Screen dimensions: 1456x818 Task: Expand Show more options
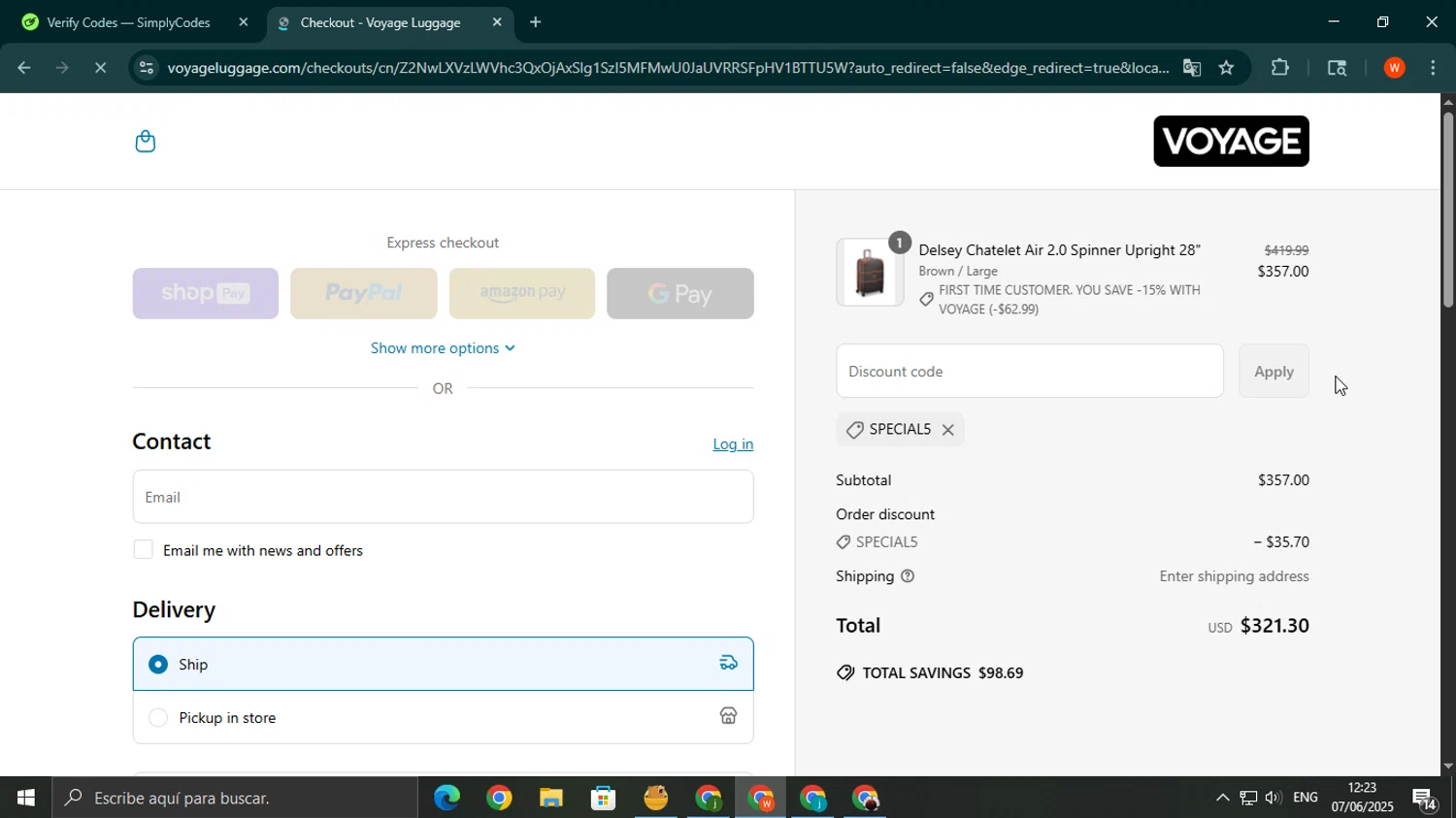(443, 348)
